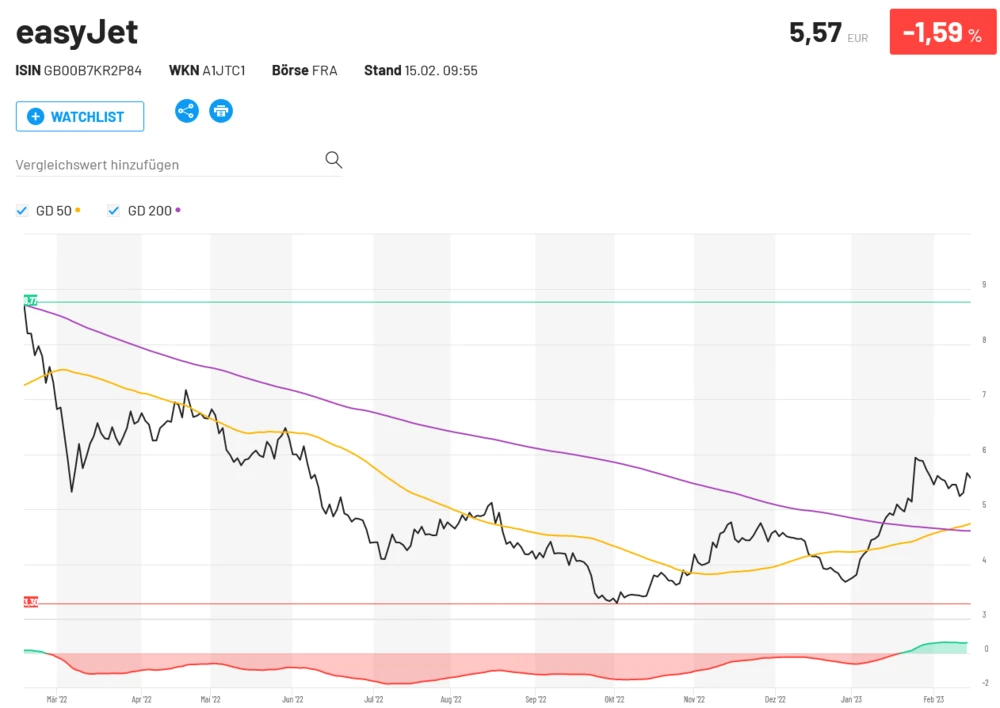
Task: Click the Okt '22 timeline label
Action: point(613,701)
